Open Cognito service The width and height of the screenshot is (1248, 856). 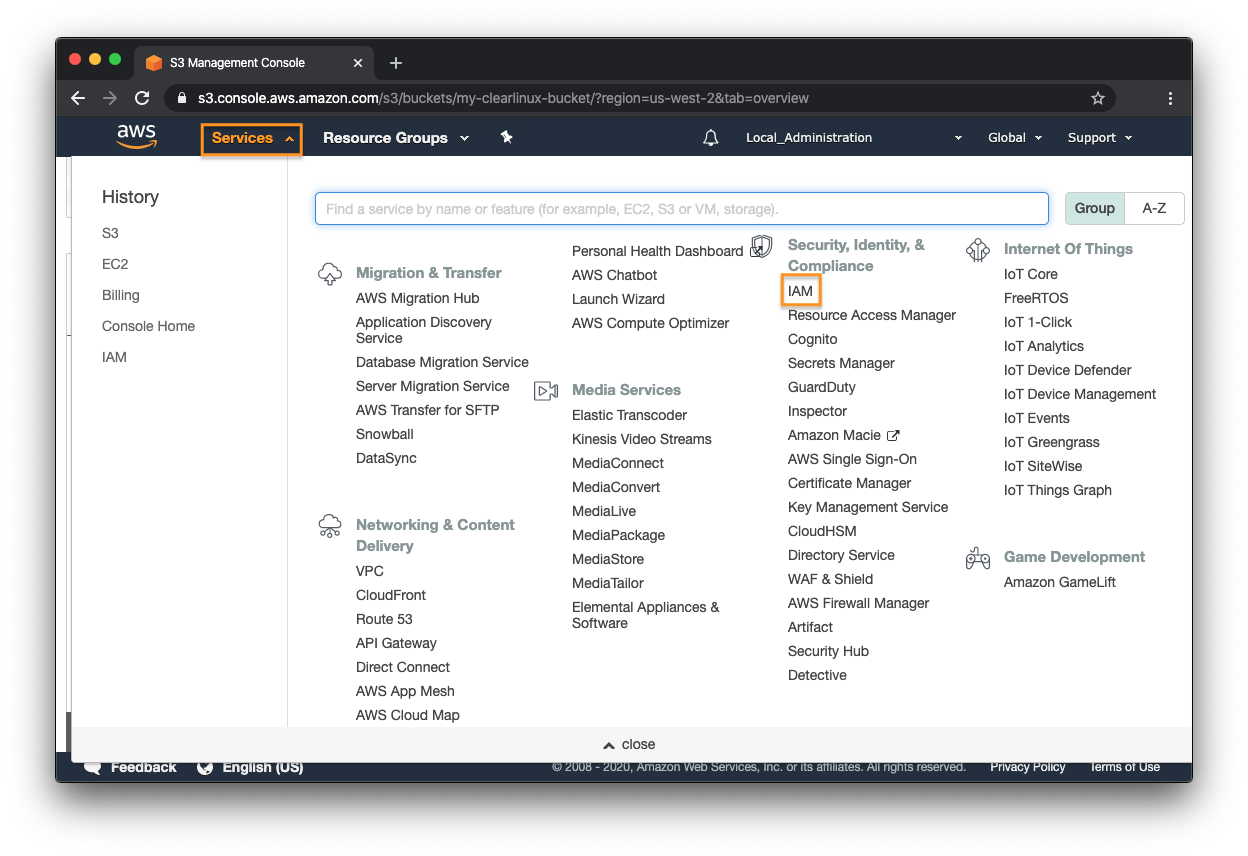tap(813, 339)
